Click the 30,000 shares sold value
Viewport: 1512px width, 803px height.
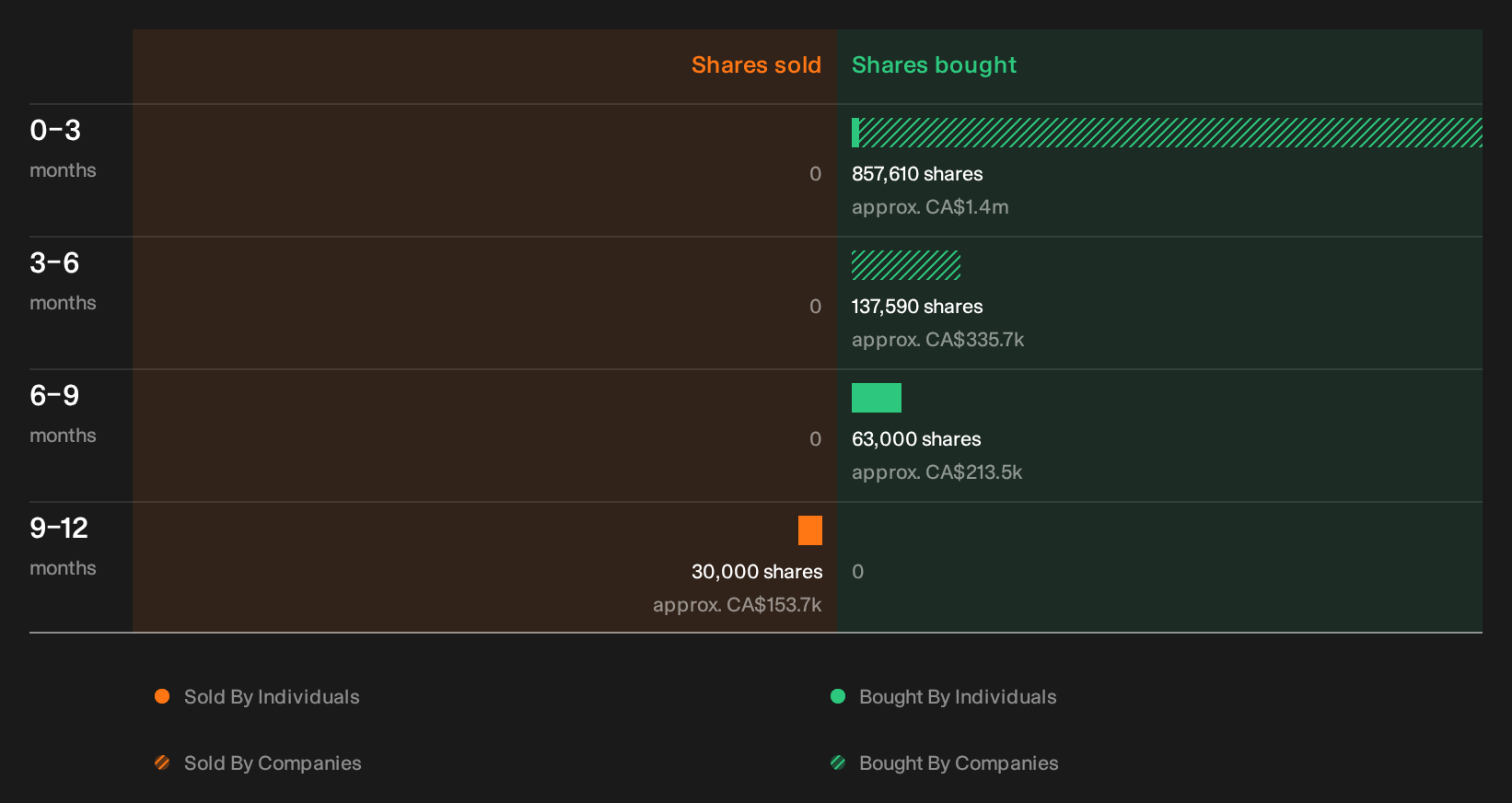coord(757,572)
